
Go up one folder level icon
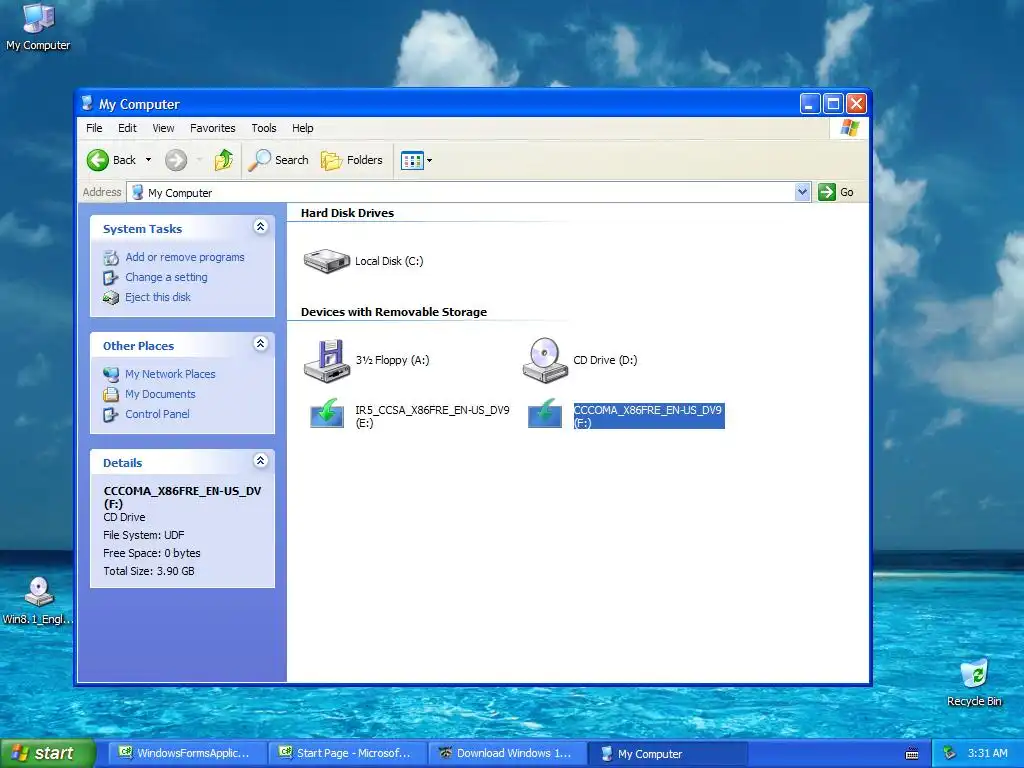pos(224,160)
